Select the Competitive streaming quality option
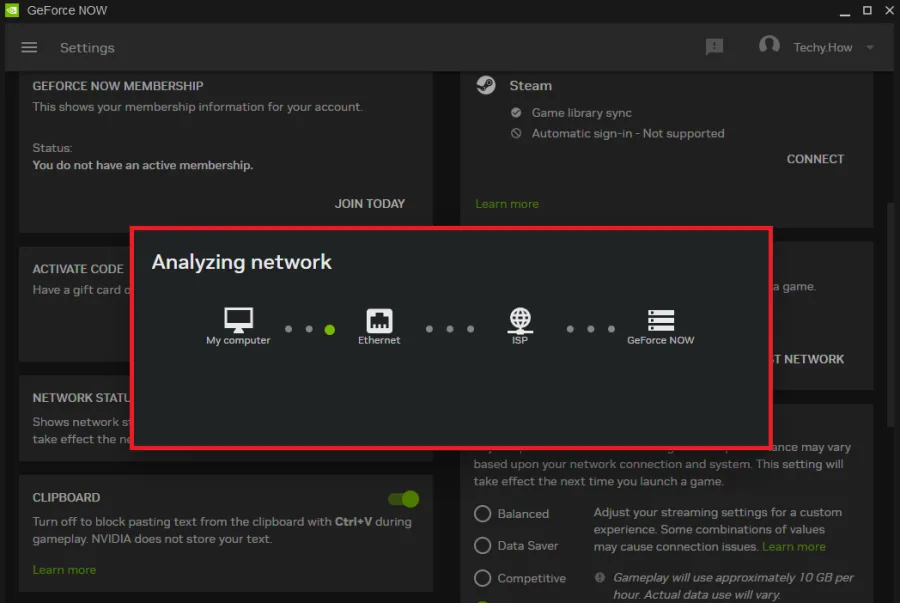Screen dimensions: 900x603 point(482,578)
